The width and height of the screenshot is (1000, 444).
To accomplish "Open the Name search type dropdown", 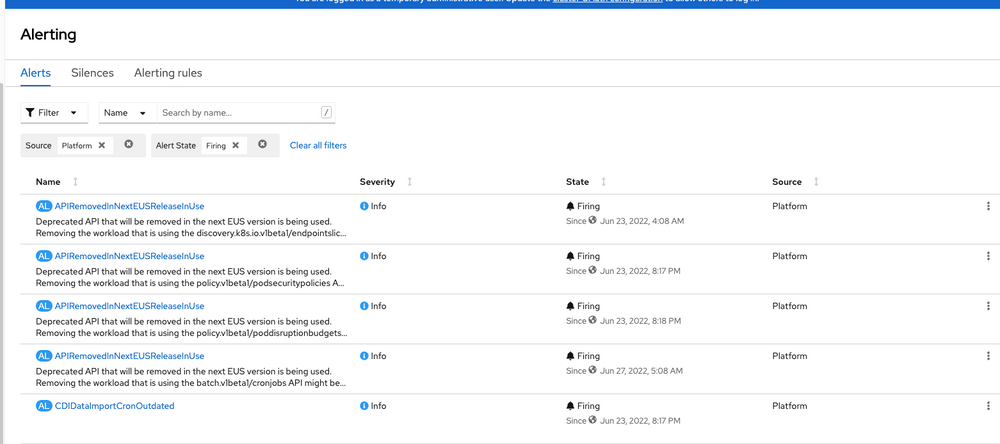I will (x=125, y=113).
